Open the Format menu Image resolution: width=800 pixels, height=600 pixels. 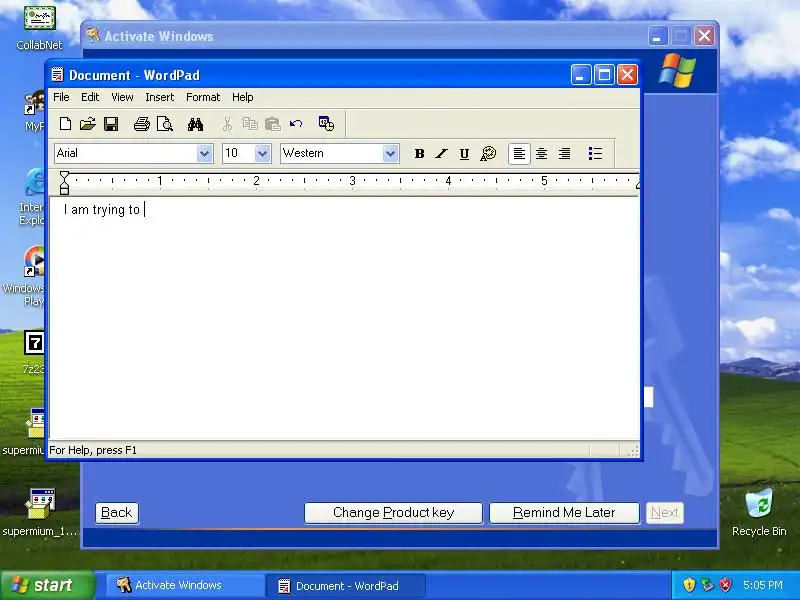(x=203, y=97)
